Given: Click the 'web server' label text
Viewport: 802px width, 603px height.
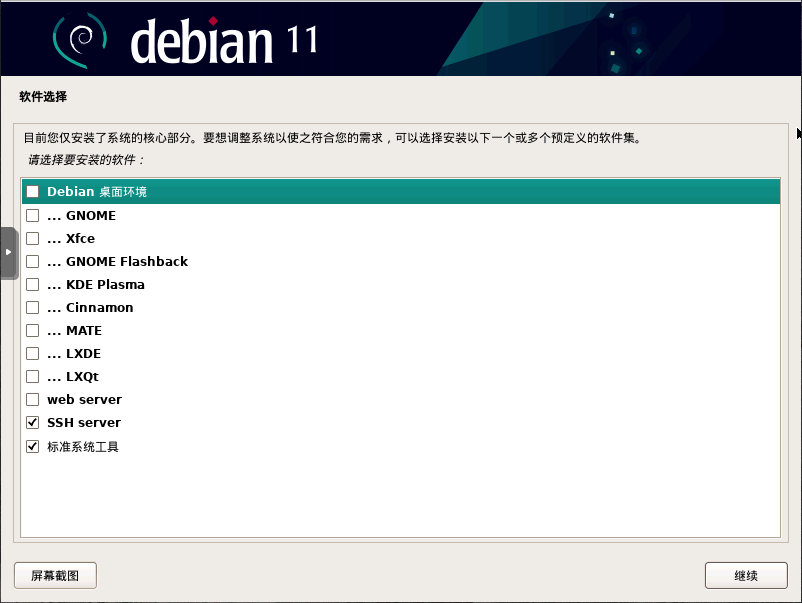Looking at the screenshot, I should [84, 399].
